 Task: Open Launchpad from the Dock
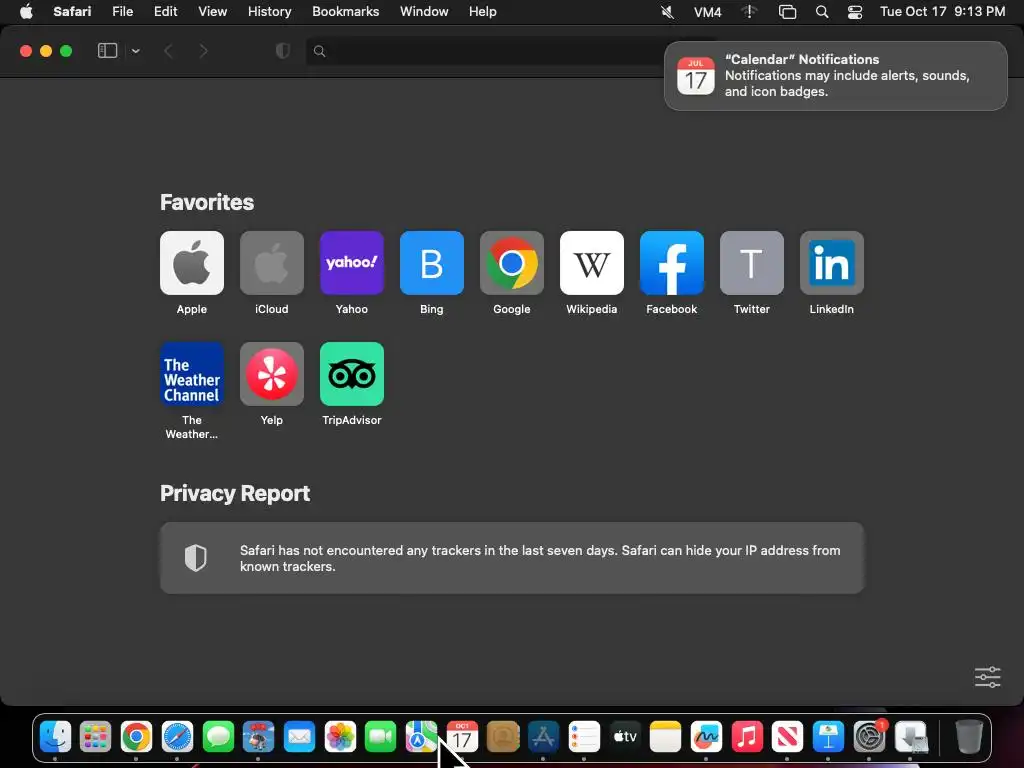click(x=95, y=737)
